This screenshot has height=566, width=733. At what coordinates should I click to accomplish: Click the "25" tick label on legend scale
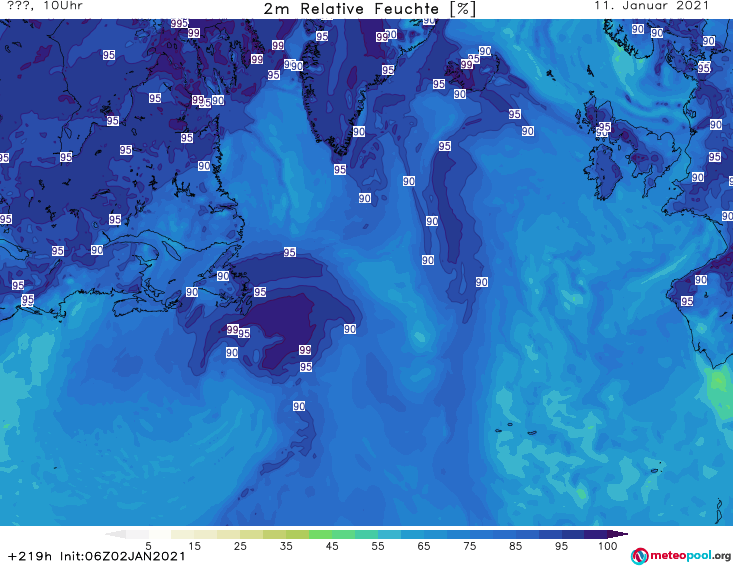[240, 545]
